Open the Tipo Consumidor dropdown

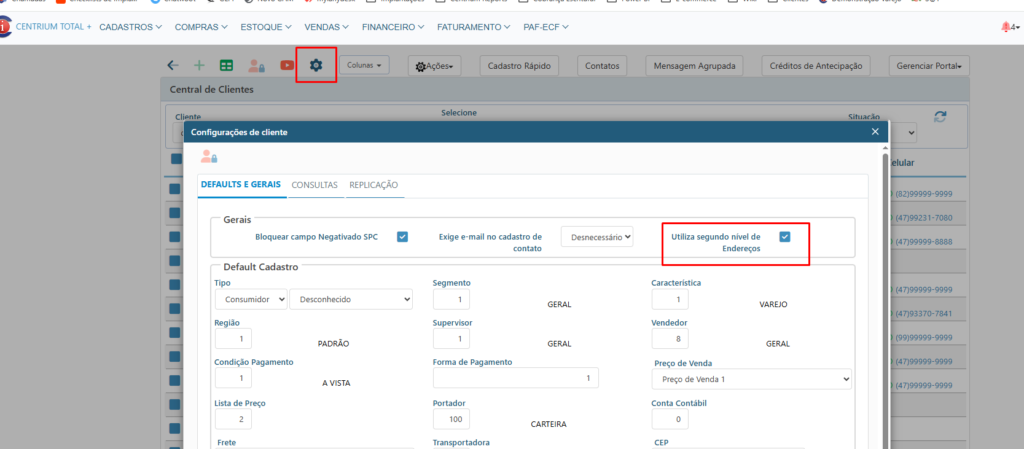click(x=251, y=298)
